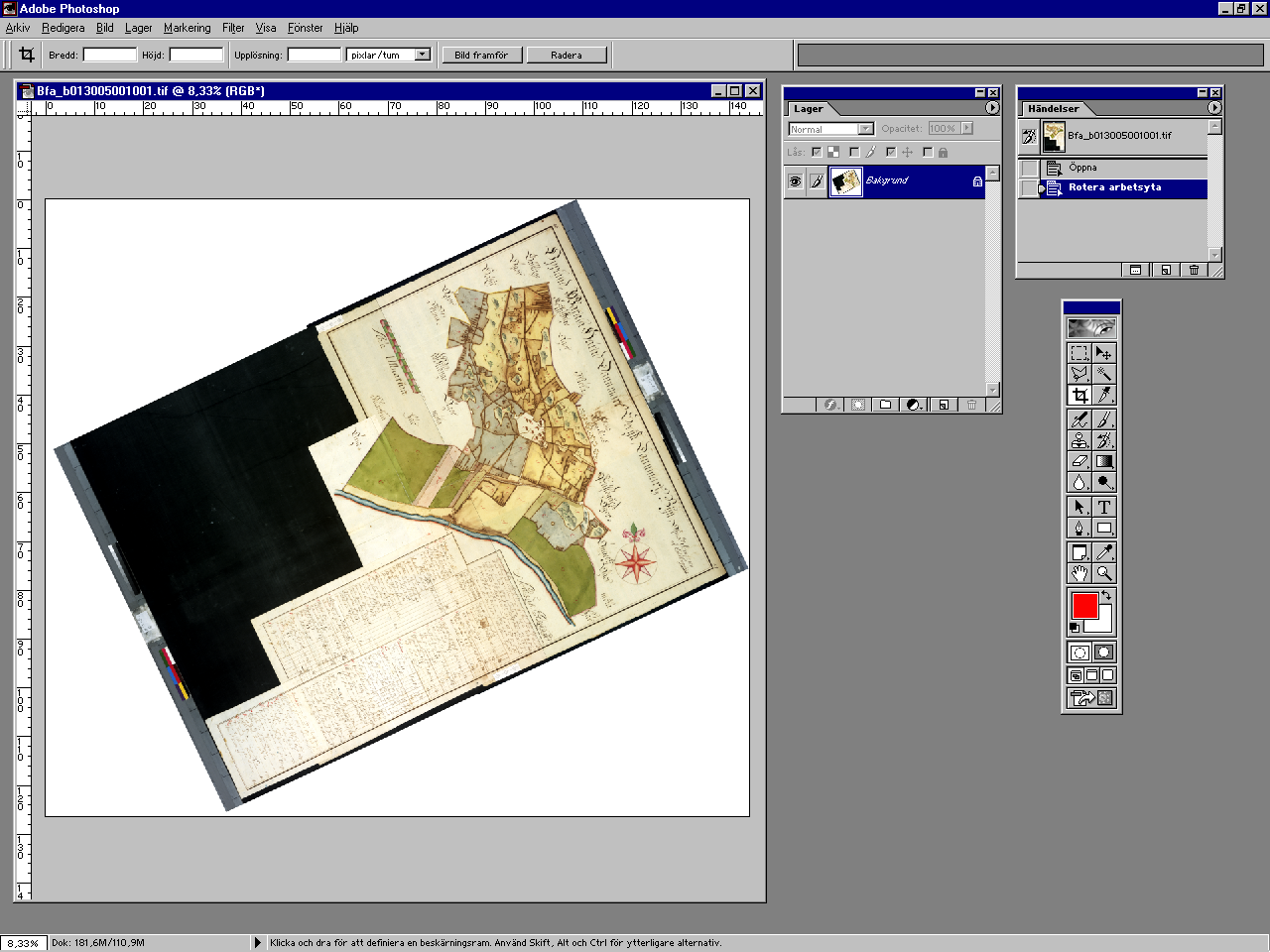This screenshot has height=952, width=1270.
Task: Delete current state in Händelser panel
Action: [x=1195, y=270]
